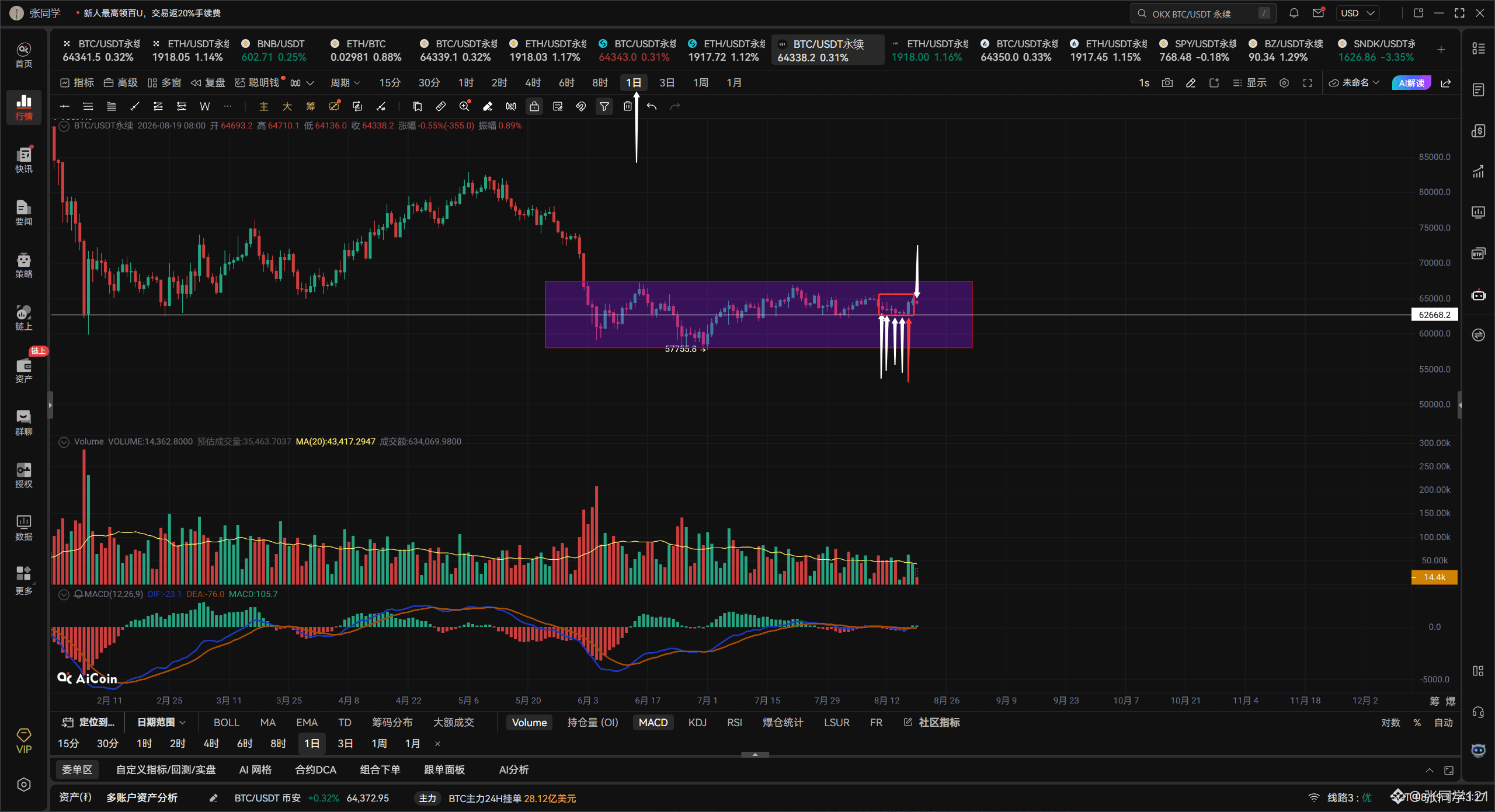Toggle percent scale % button
This screenshot has width=1495, height=812.
[x=1417, y=722]
